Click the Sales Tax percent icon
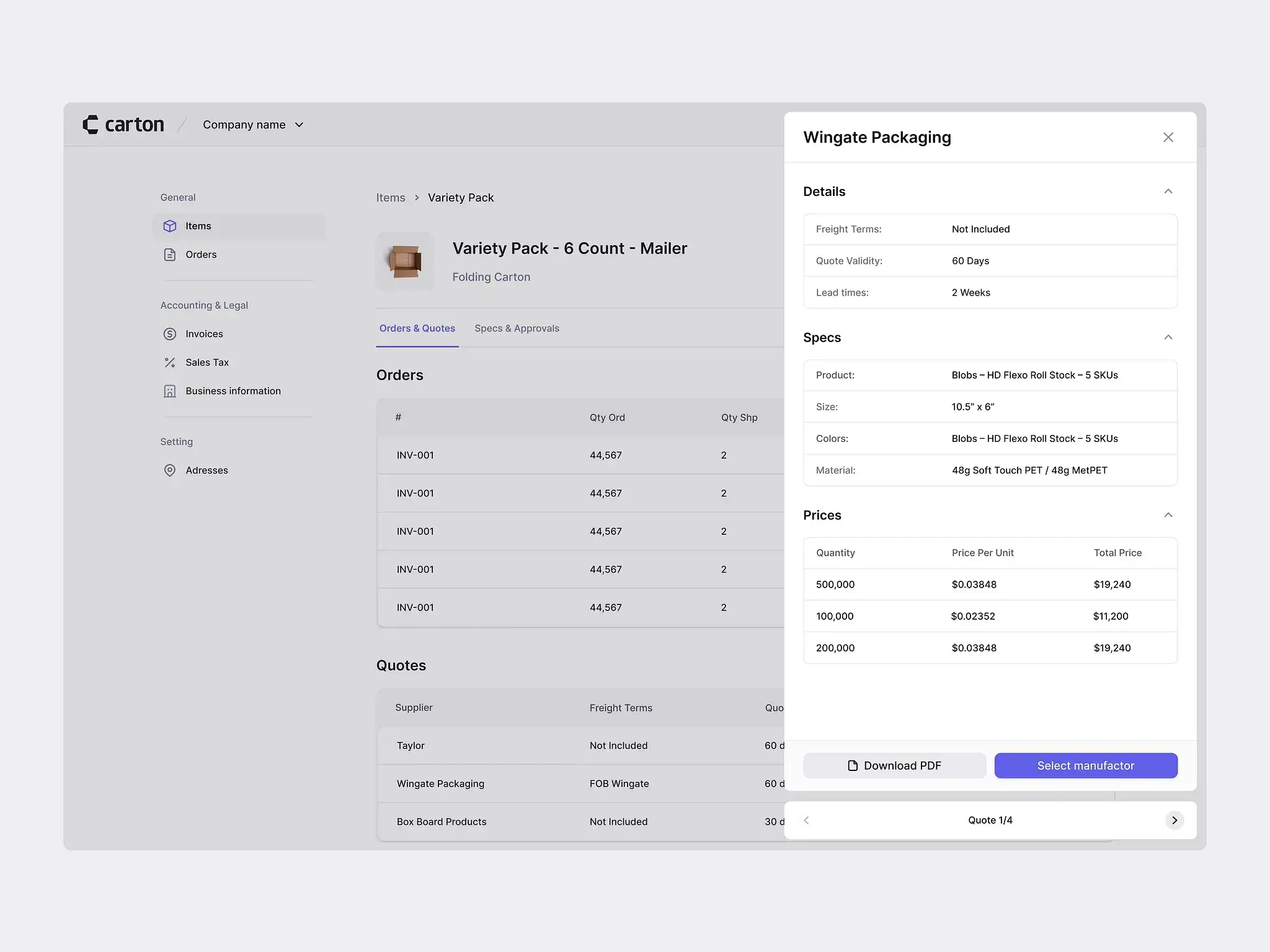Image resolution: width=1270 pixels, height=952 pixels. click(169, 363)
